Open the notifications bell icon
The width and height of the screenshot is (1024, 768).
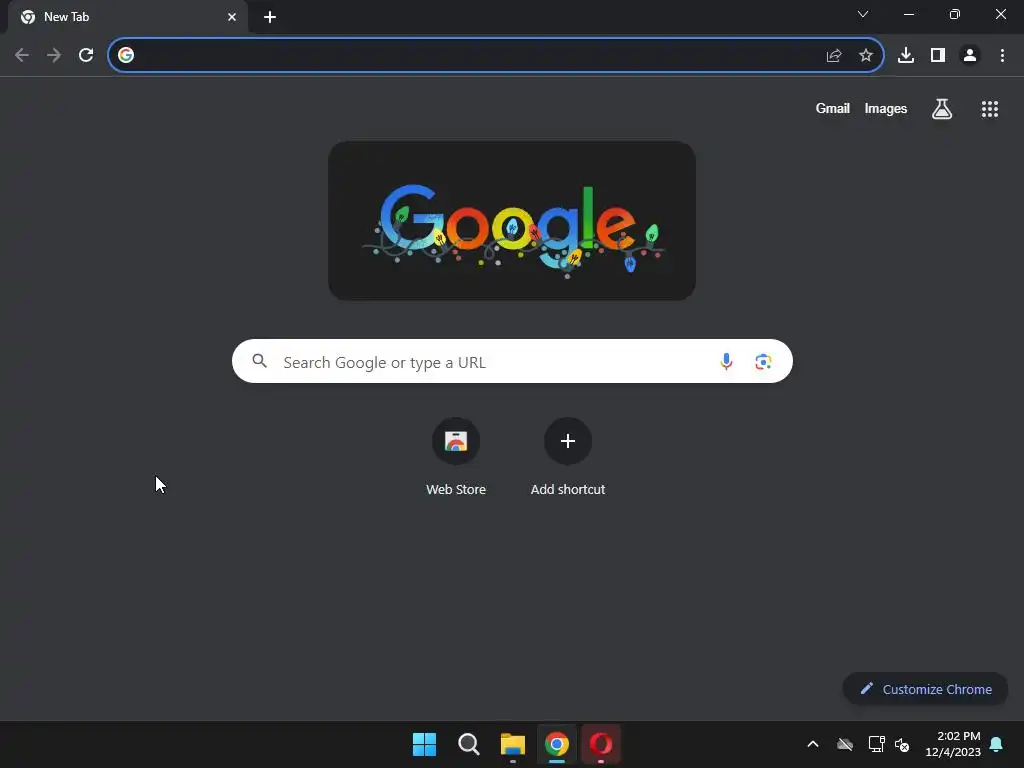tap(997, 744)
